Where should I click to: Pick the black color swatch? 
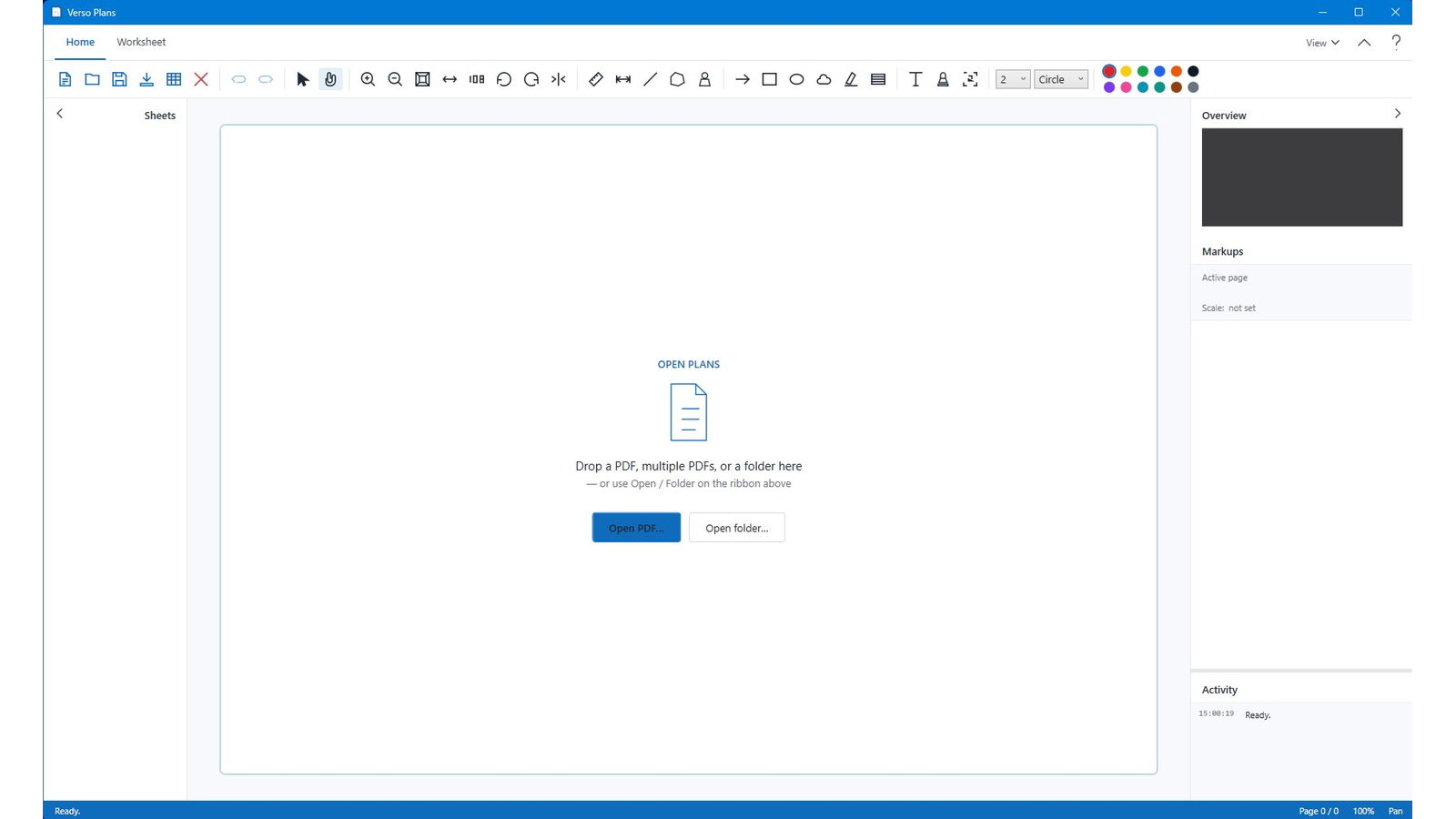(x=1193, y=71)
